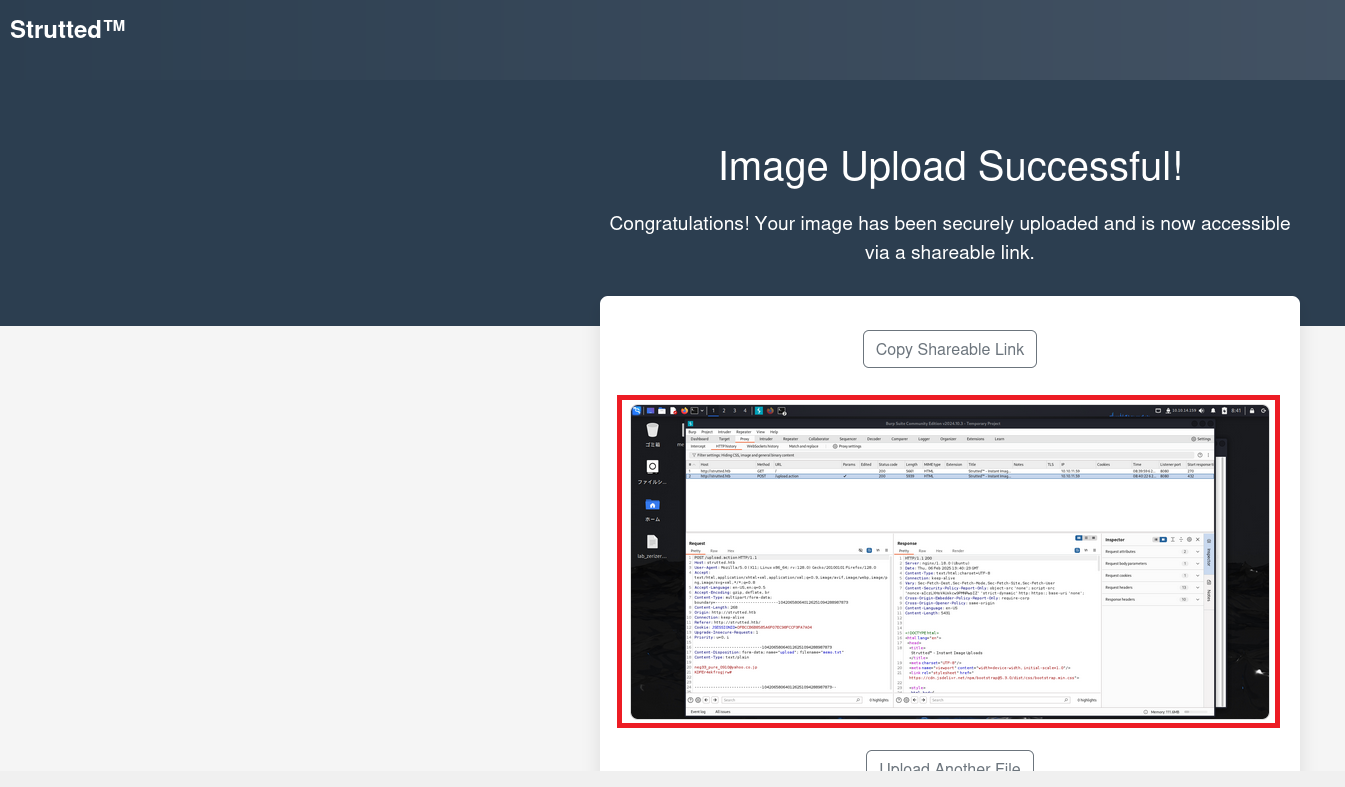
Task: Click the notification bell icon in tray
Action: 1213,410
